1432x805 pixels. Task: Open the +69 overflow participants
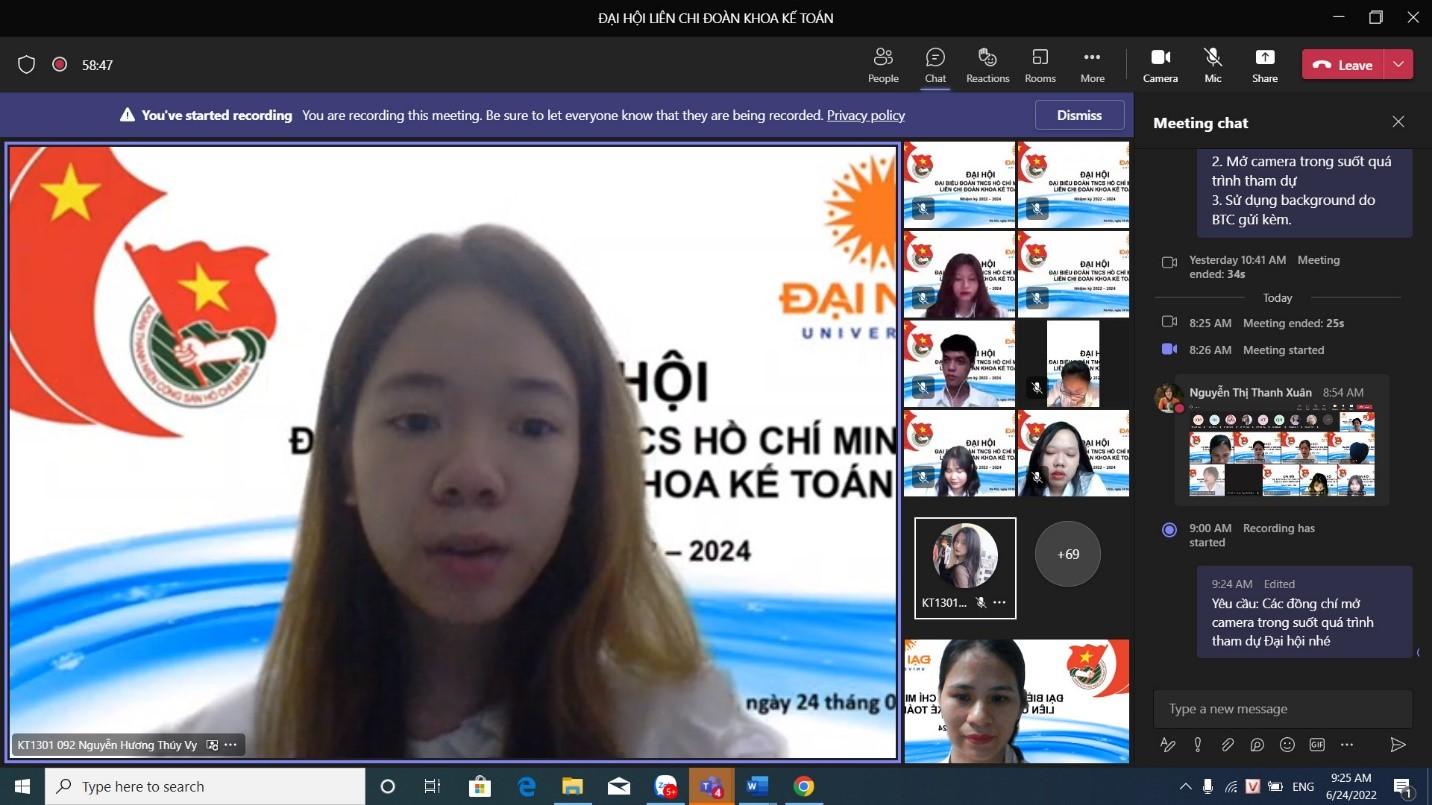pos(1068,554)
